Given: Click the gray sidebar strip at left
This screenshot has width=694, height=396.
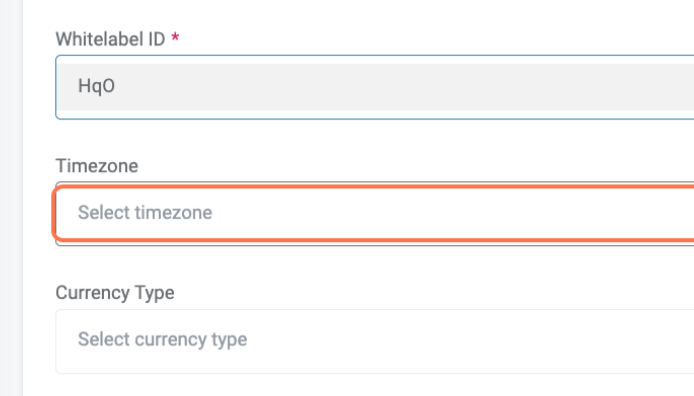Looking at the screenshot, I should (11, 198).
